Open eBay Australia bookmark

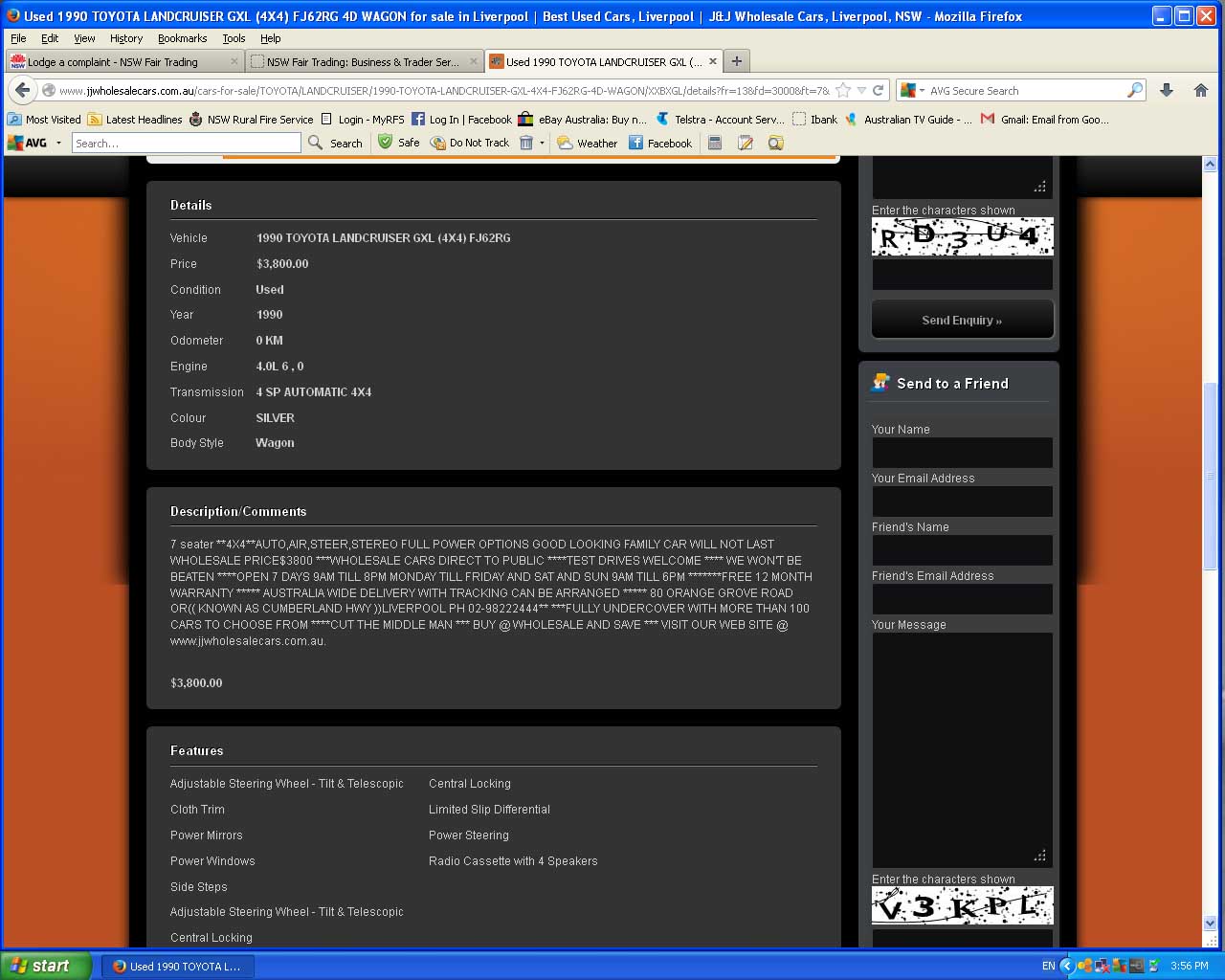[583, 120]
